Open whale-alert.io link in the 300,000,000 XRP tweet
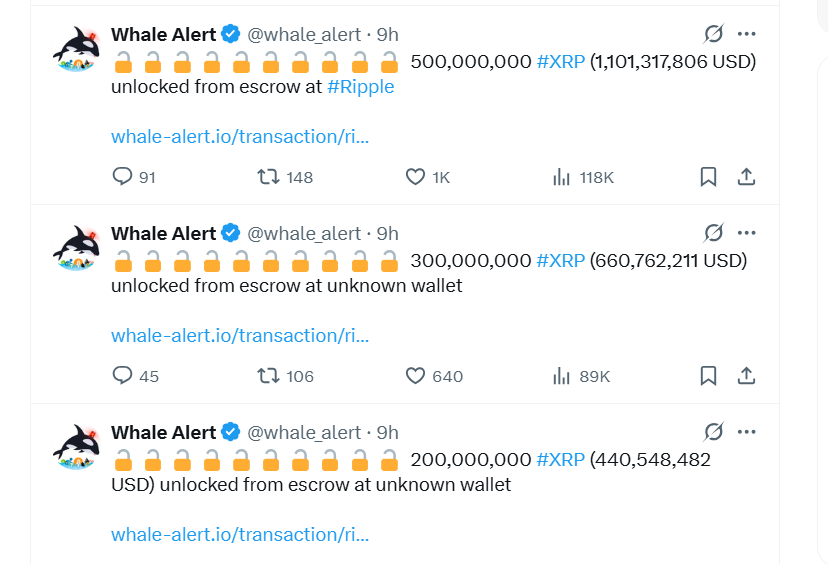Image resolution: width=828 pixels, height=564 pixels. pos(240,335)
